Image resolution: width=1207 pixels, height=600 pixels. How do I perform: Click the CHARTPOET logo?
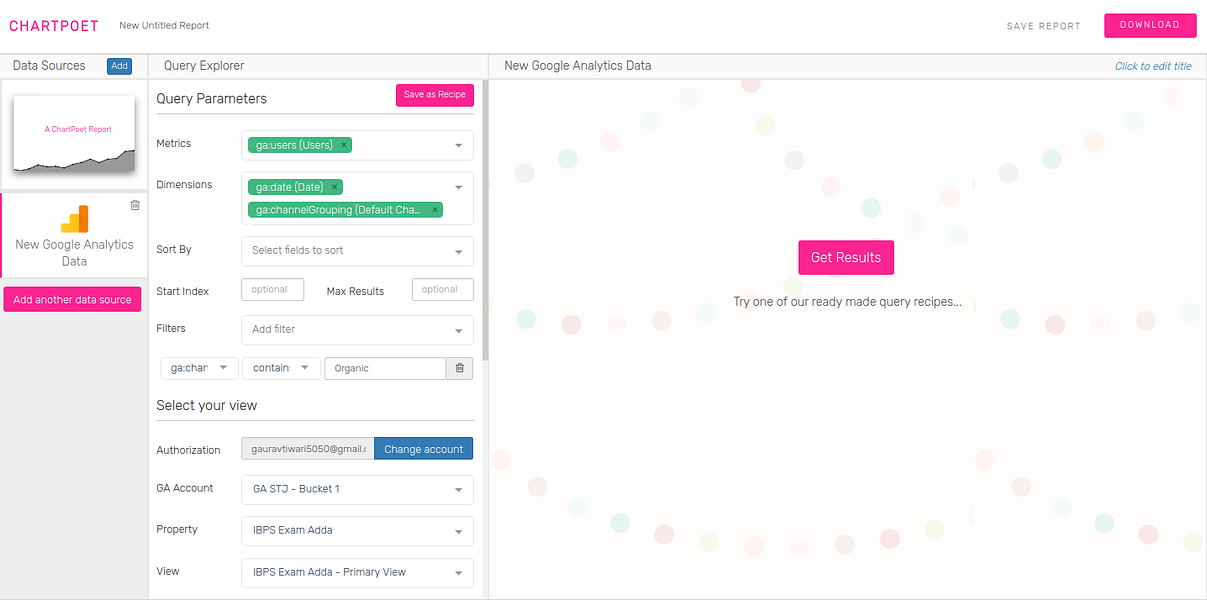(x=54, y=26)
